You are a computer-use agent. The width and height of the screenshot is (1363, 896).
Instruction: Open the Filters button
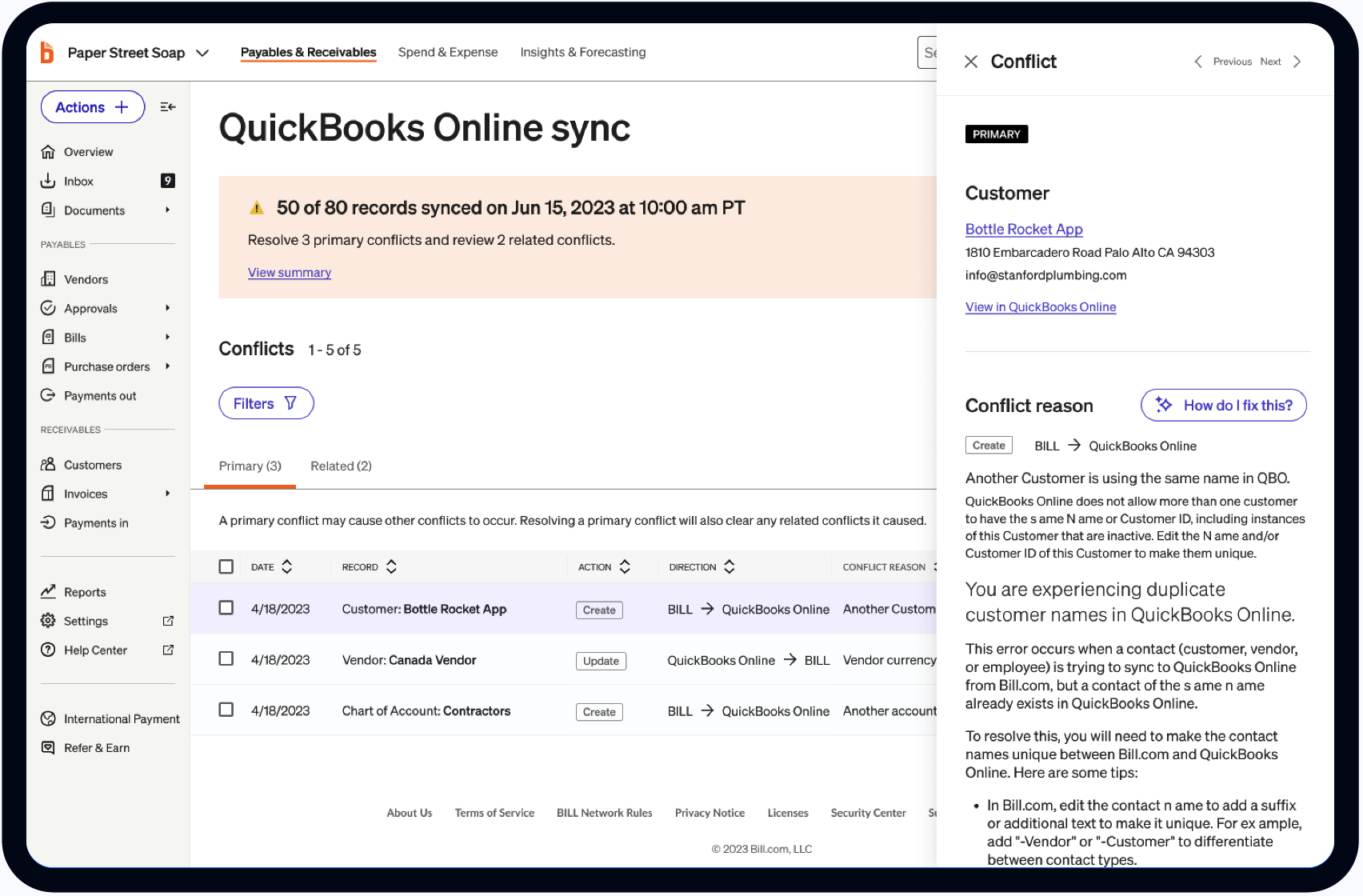click(266, 403)
